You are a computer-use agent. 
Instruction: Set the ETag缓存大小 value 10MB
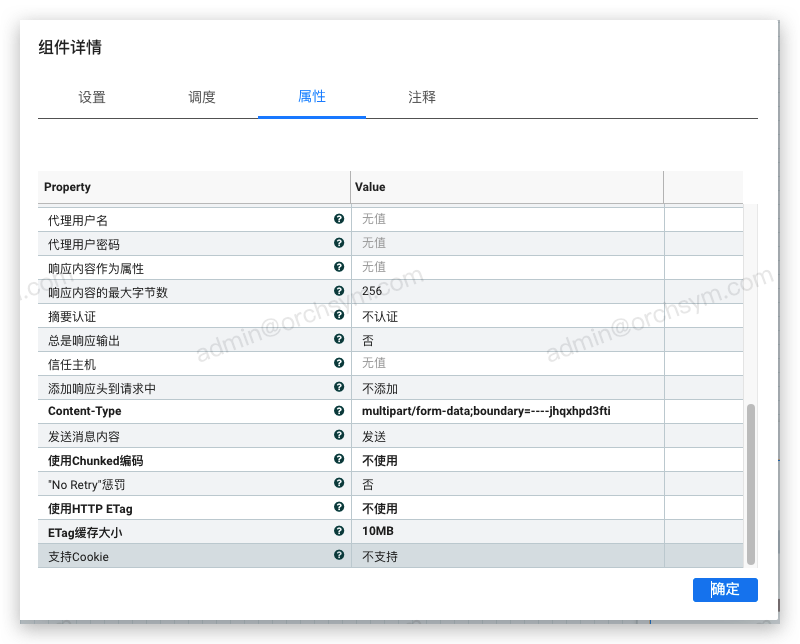point(379,532)
